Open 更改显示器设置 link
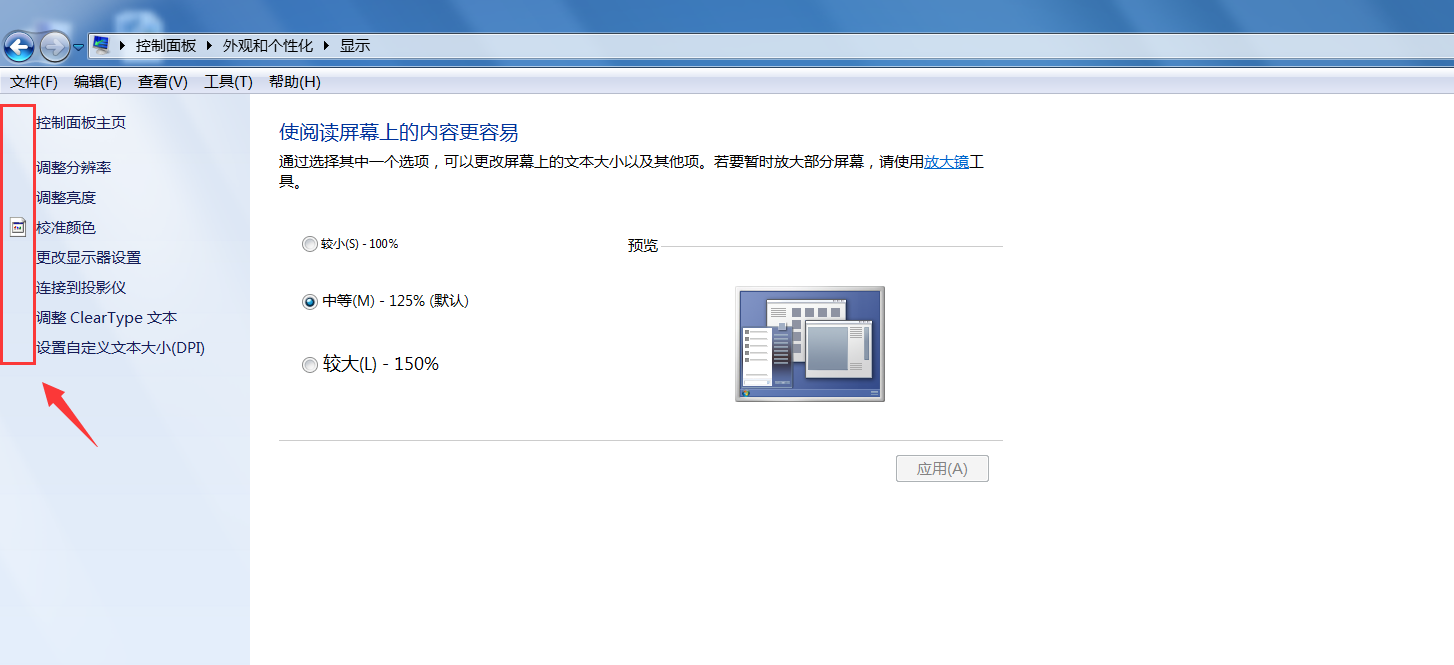This screenshot has height=665, width=1454. 89,258
